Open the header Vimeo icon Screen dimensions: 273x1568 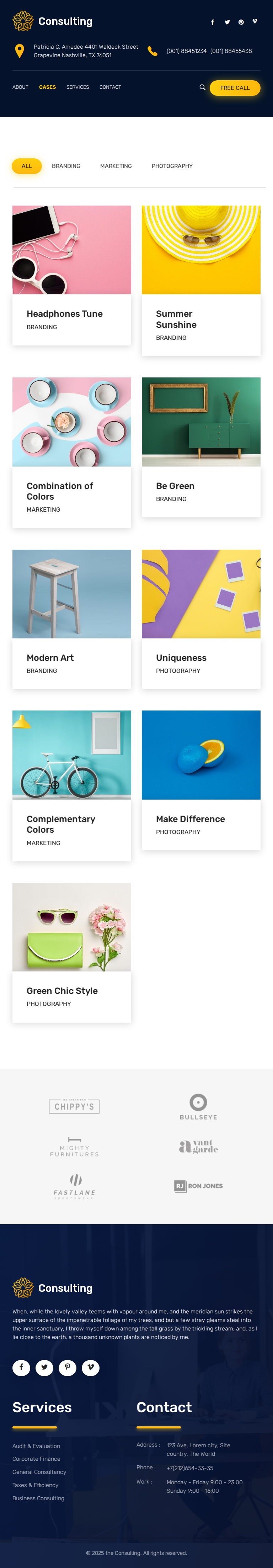(255, 21)
